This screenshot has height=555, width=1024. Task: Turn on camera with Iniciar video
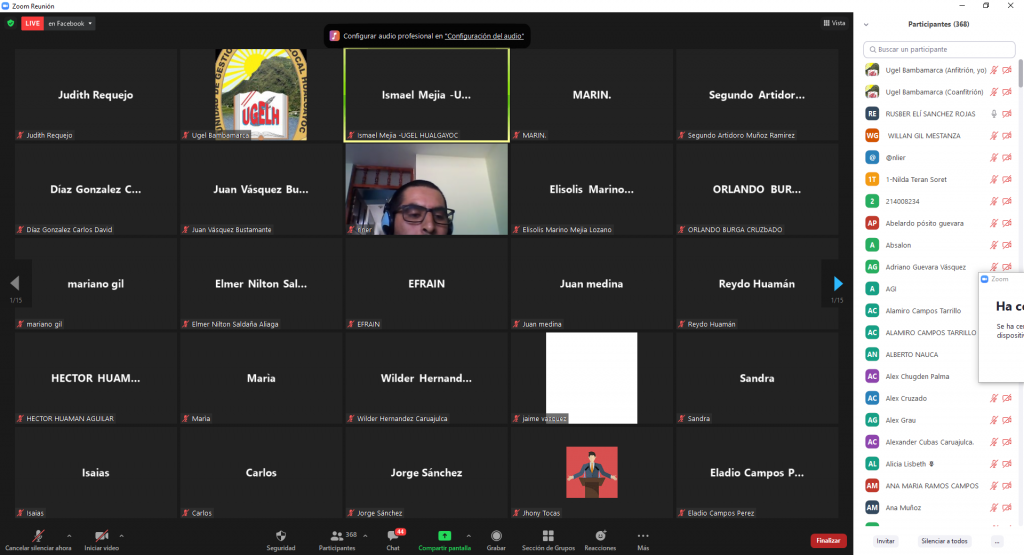click(x=101, y=537)
